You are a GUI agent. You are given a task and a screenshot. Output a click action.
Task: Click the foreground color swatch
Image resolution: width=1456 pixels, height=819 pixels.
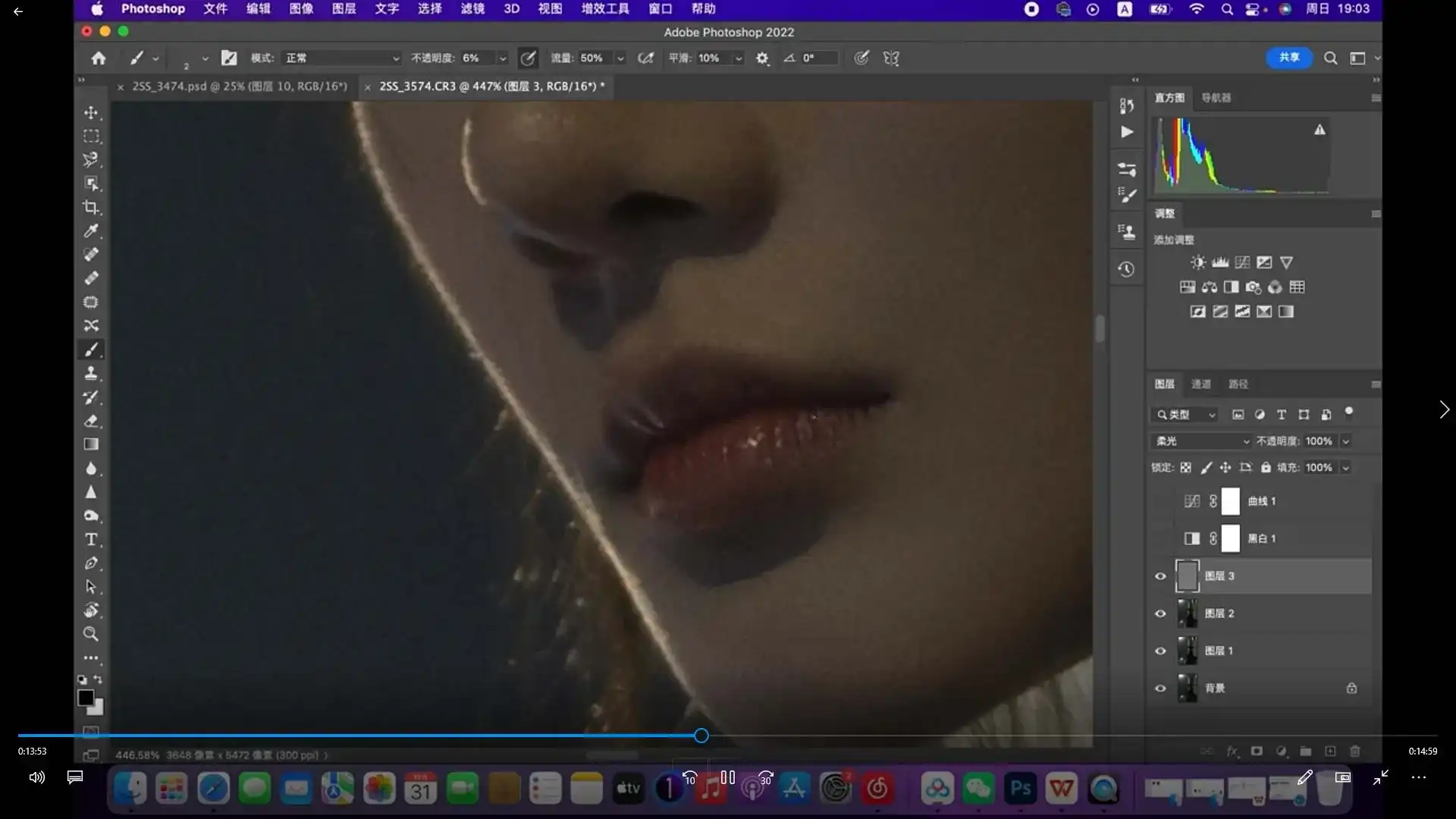86,698
